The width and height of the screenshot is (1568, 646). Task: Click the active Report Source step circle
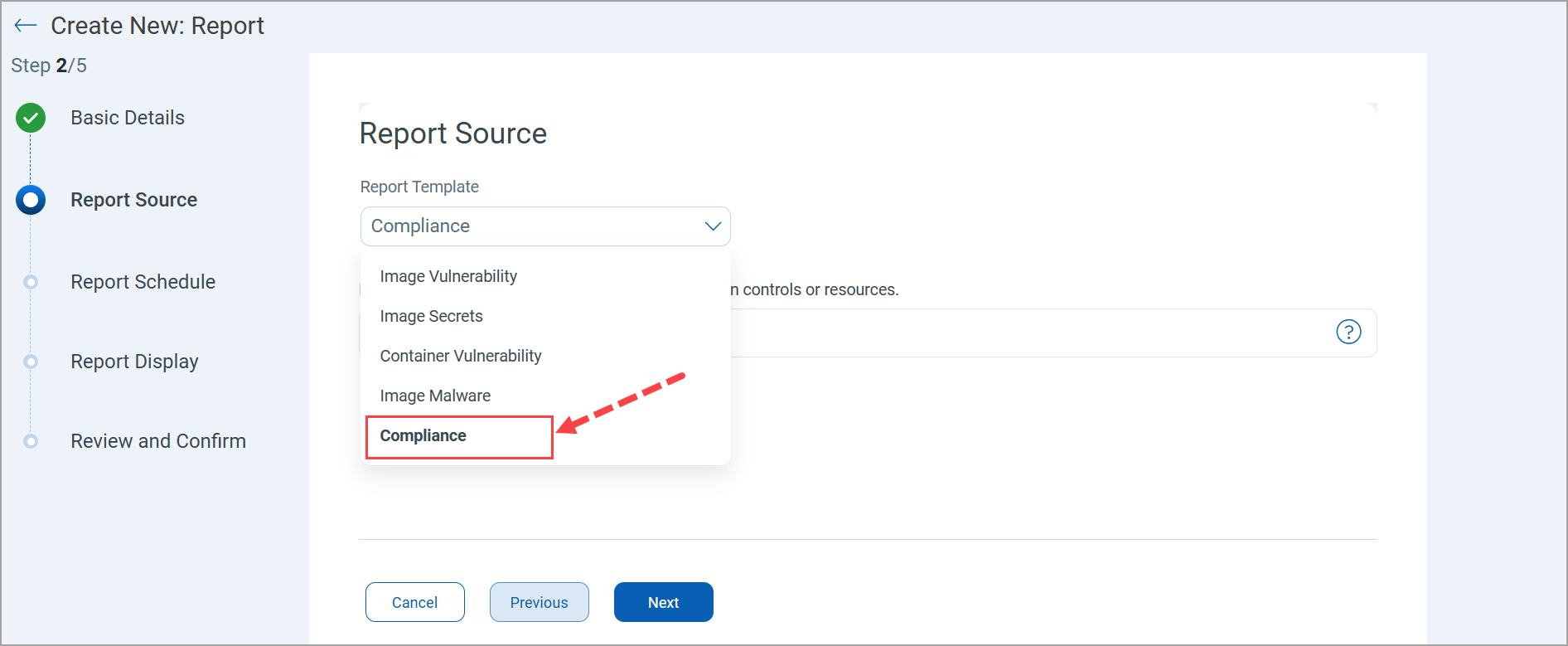point(31,200)
